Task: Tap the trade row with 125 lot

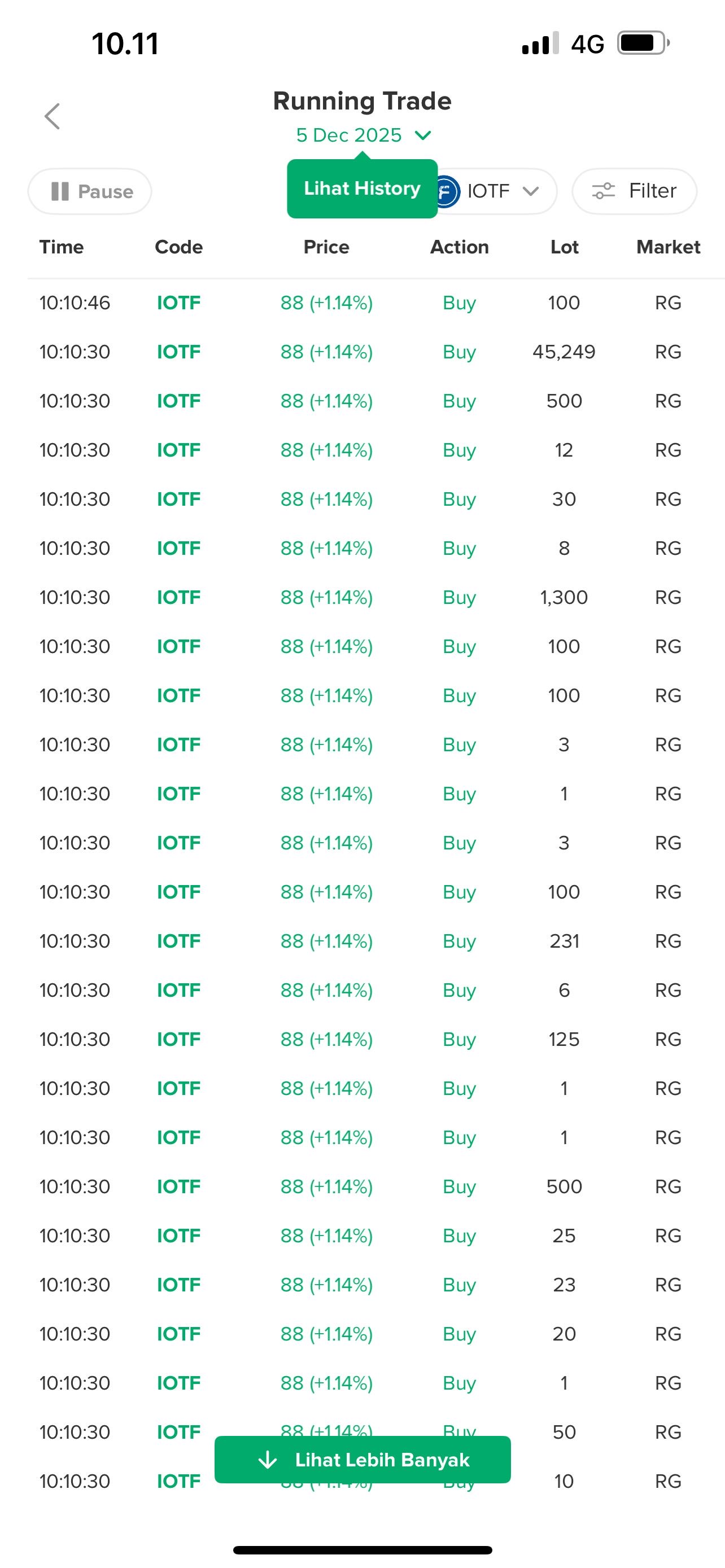Action: [362, 1040]
